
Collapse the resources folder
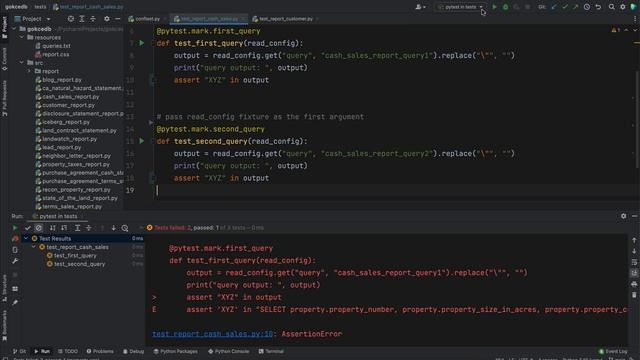point(22,37)
